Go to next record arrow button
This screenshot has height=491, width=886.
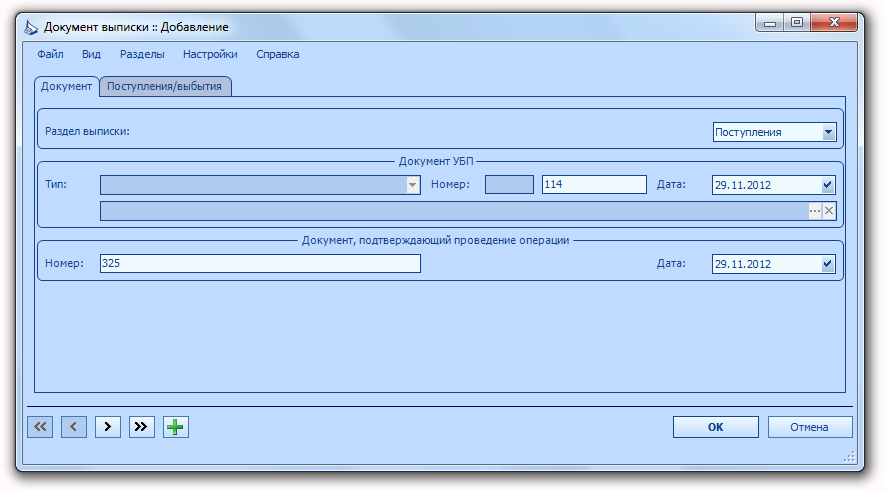pos(108,427)
